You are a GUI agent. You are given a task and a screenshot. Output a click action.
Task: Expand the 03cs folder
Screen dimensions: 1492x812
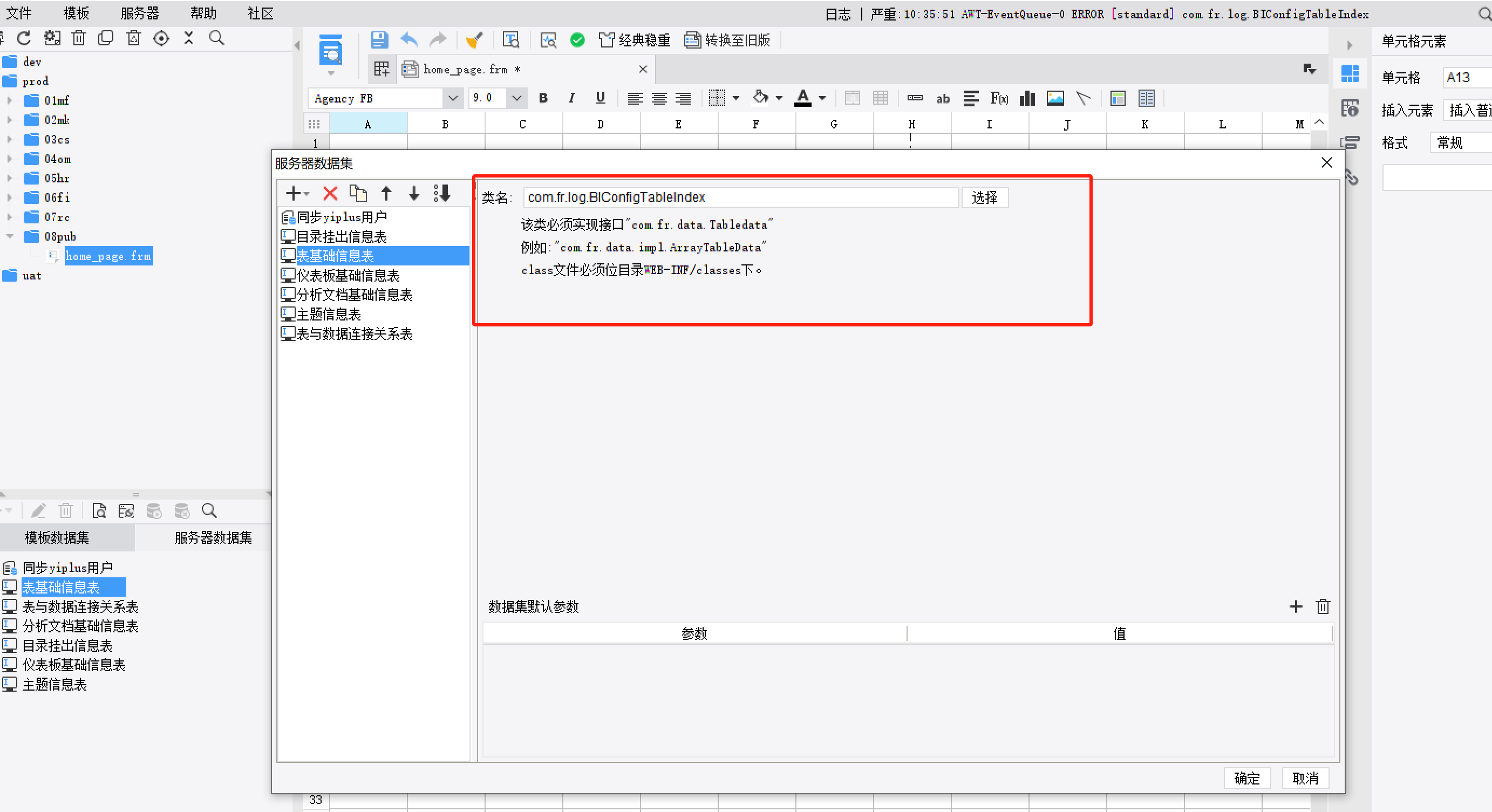(x=9, y=139)
